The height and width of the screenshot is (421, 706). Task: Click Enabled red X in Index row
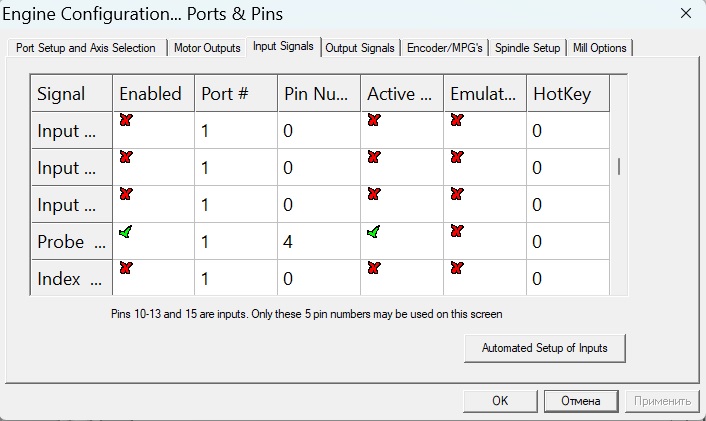coord(126,268)
